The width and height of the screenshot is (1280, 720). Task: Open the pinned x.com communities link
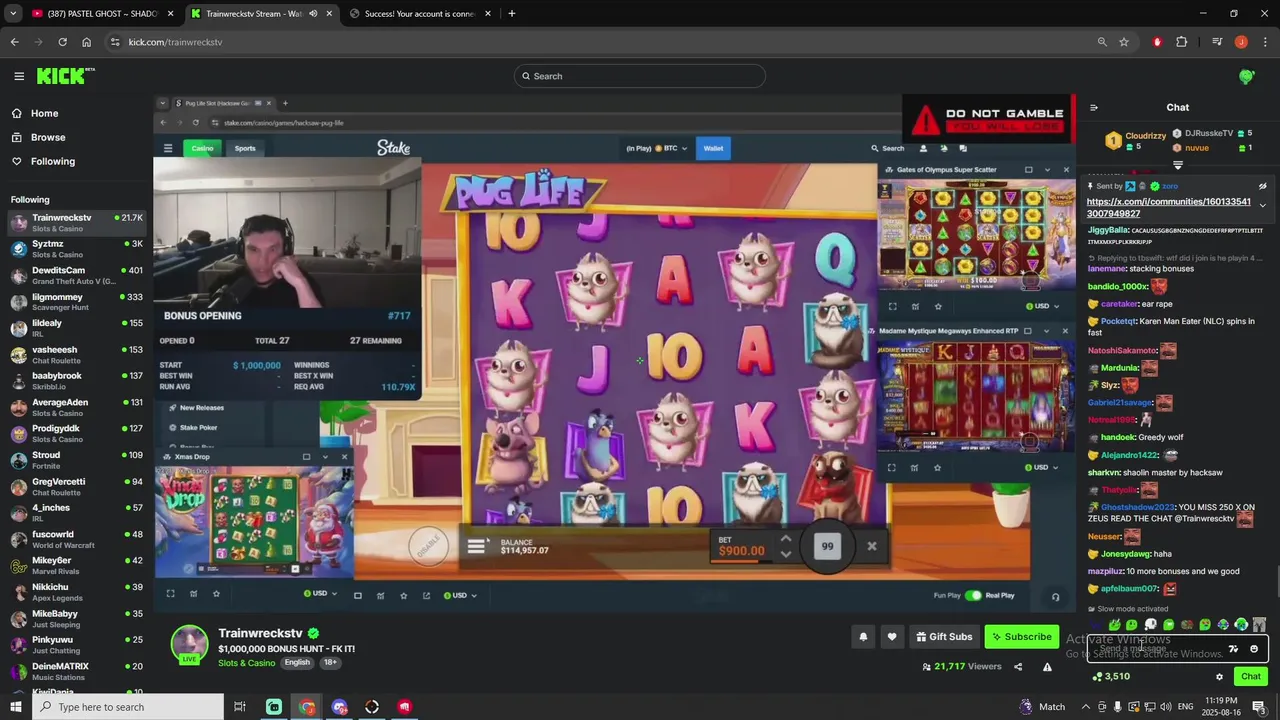pos(1168,207)
